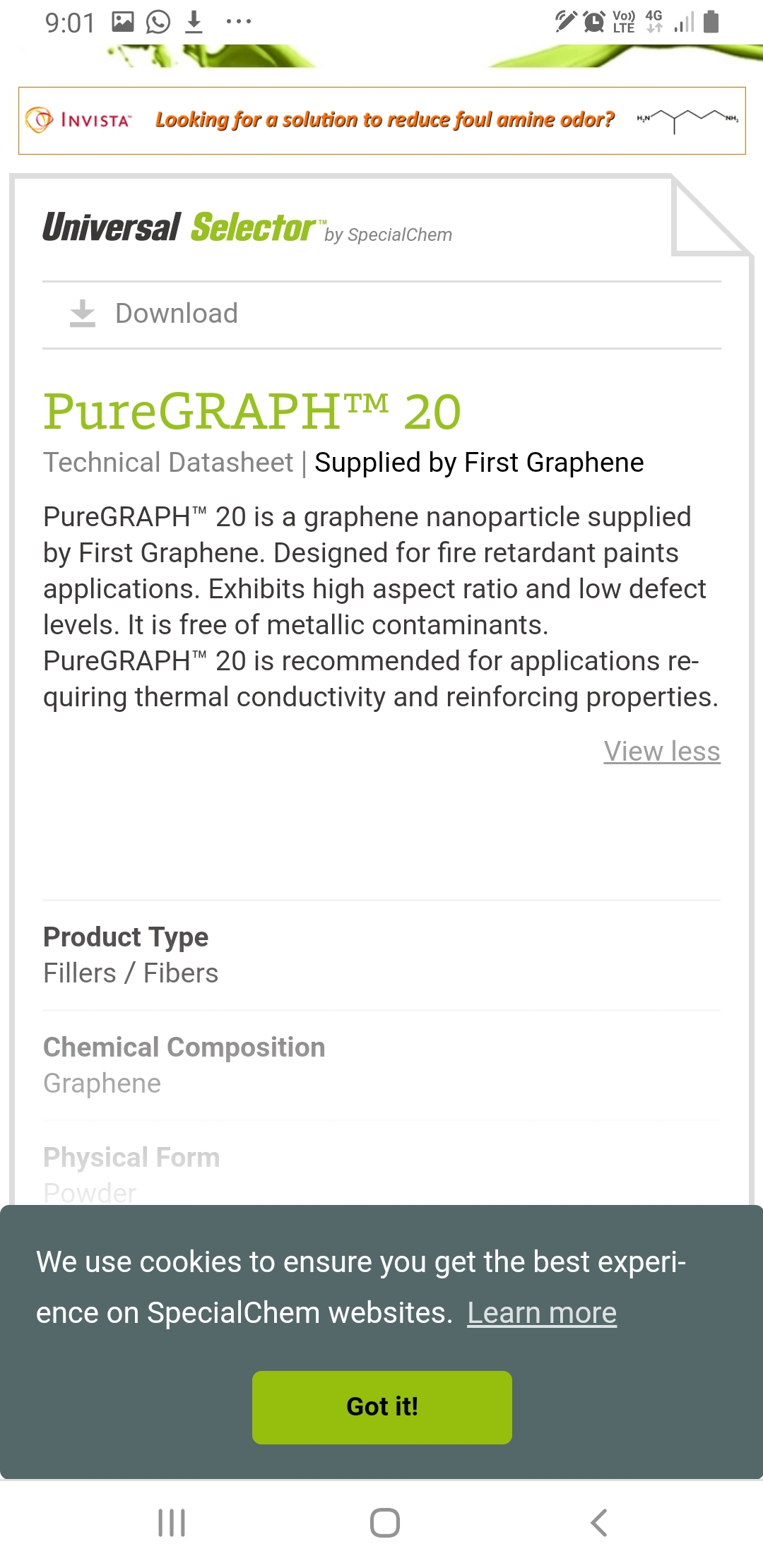Tap the chemical structure diagram in ad
The width and height of the screenshot is (763, 1568).
tap(687, 120)
